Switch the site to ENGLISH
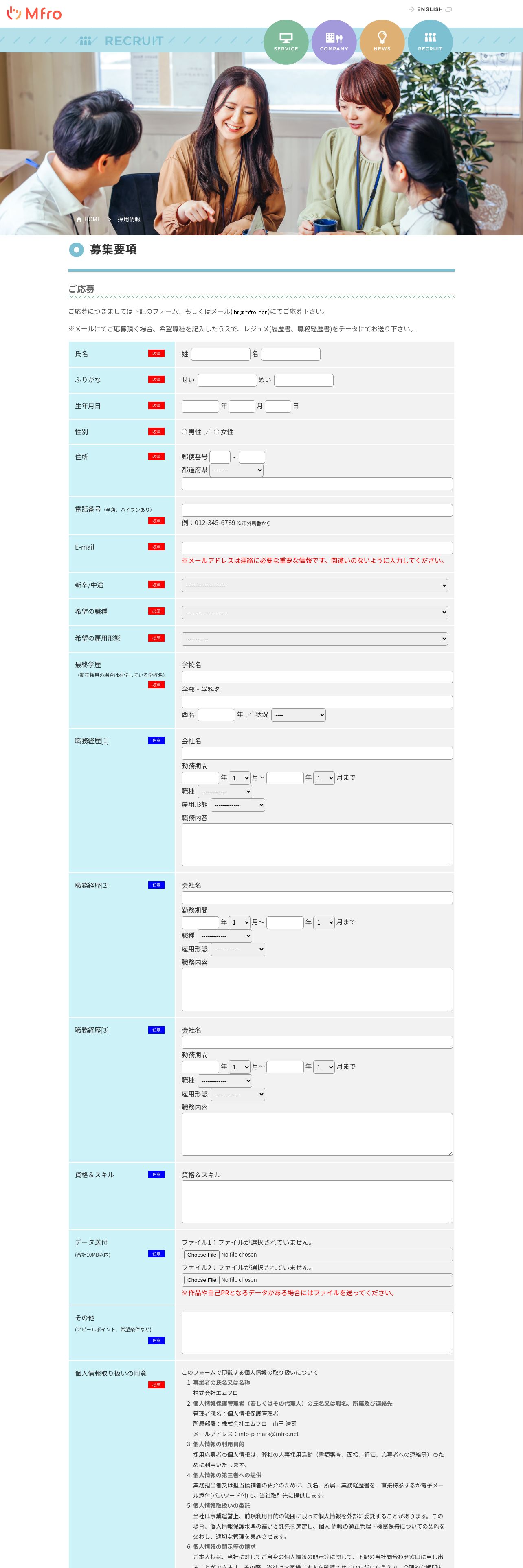 (x=430, y=9)
